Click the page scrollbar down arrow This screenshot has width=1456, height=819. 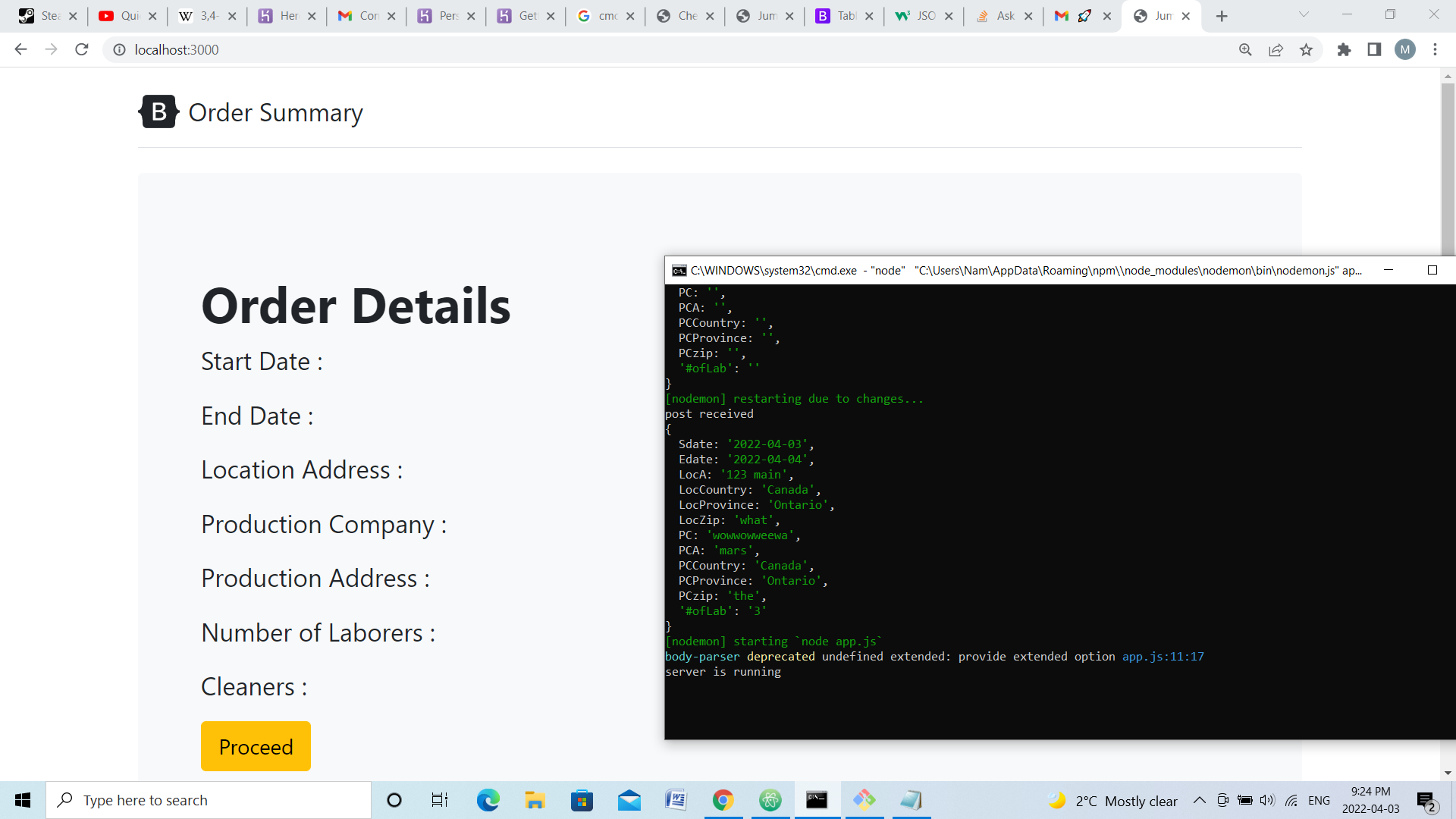1448,773
